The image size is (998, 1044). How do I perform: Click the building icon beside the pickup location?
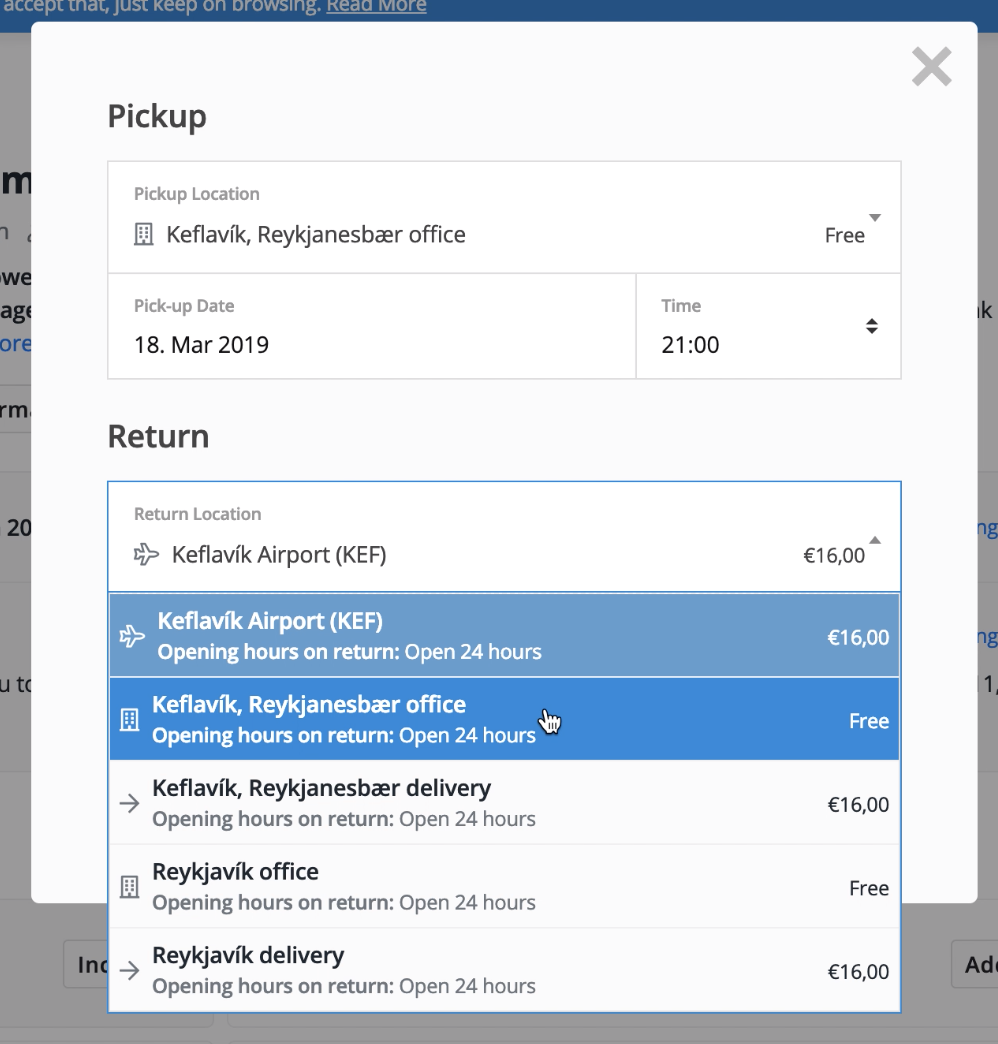[143, 235]
